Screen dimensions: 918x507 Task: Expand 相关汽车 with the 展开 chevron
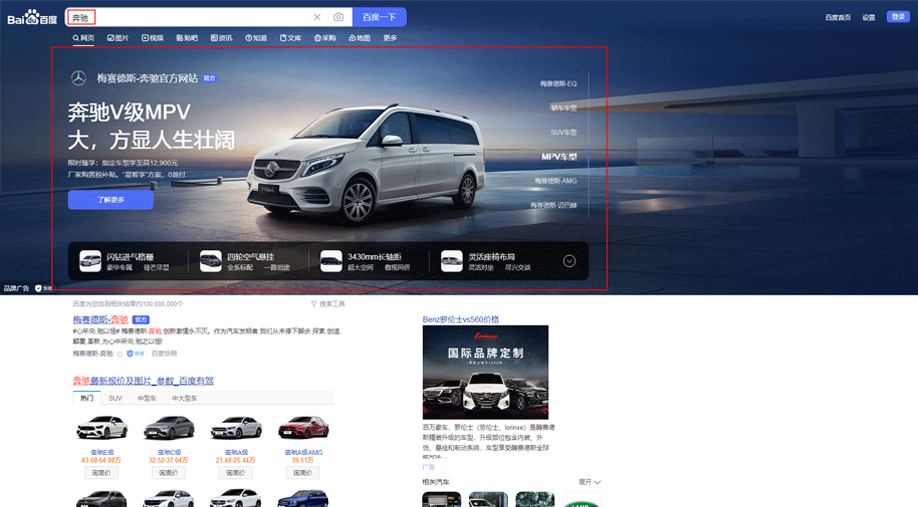(590, 482)
